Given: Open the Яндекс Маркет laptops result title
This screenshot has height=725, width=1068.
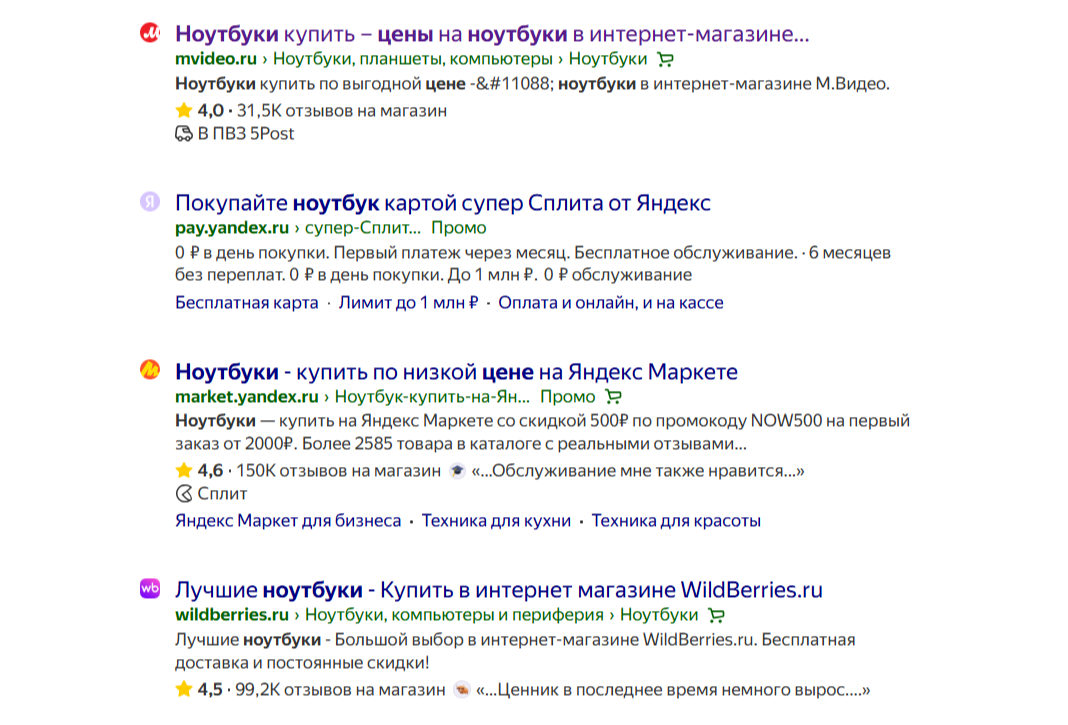Looking at the screenshot, I should click(456, 372).
